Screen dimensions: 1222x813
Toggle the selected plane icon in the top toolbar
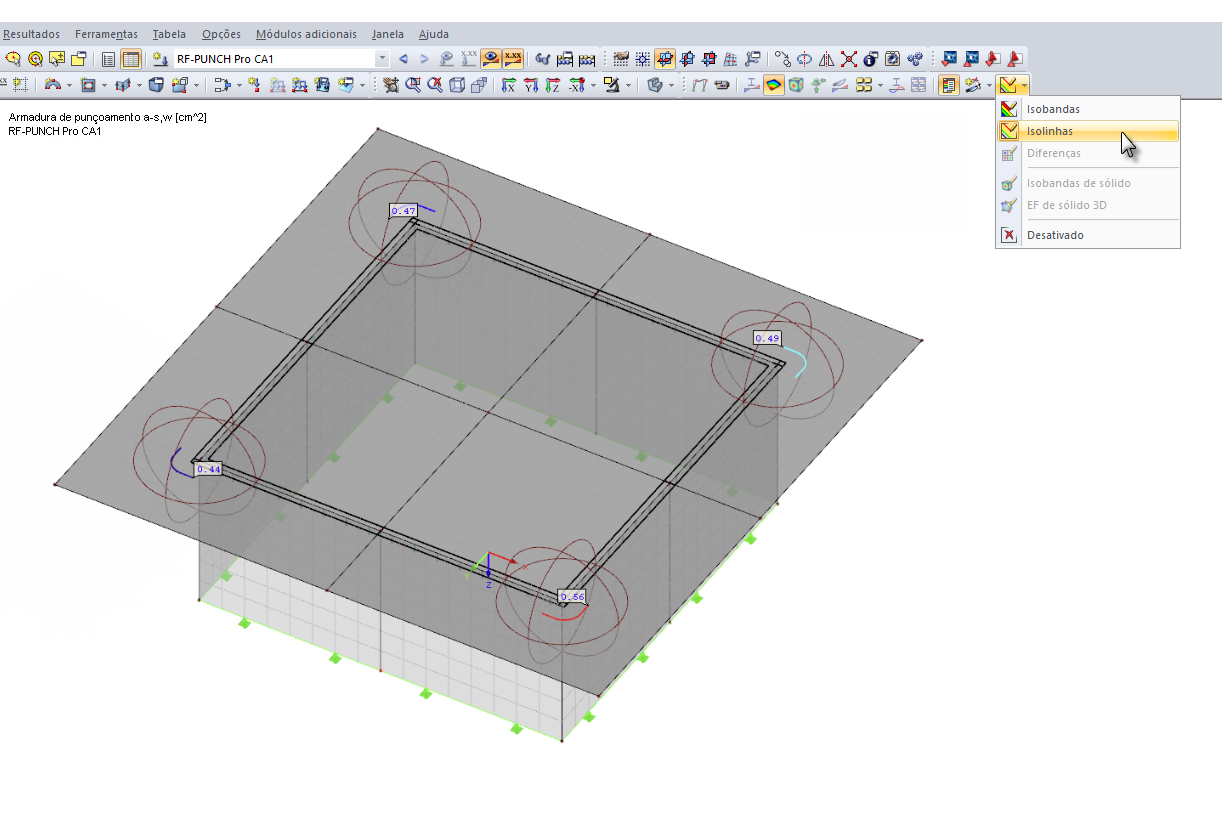tap(665, 59)
